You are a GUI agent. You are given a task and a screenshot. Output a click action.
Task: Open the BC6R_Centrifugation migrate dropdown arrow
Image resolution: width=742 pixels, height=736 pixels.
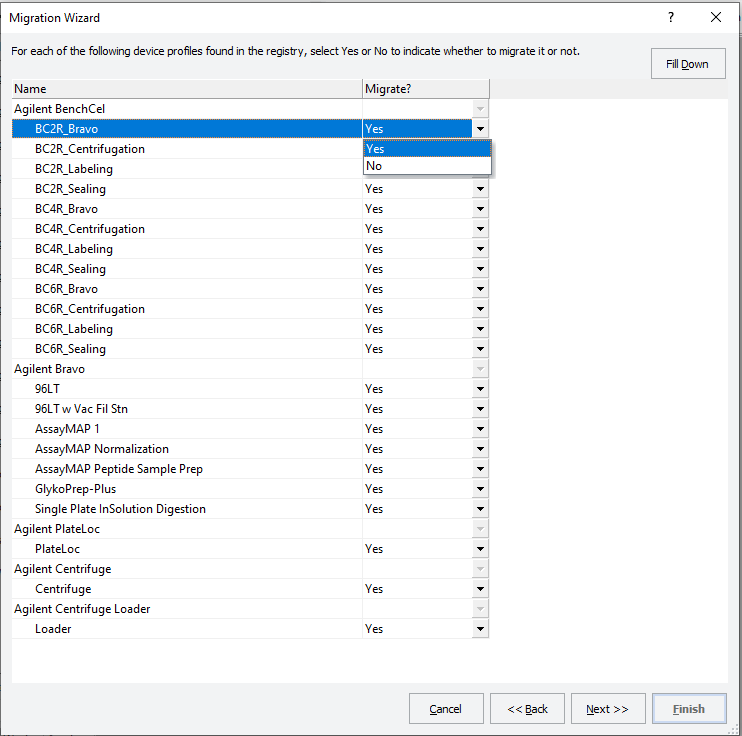click(480, 309)
